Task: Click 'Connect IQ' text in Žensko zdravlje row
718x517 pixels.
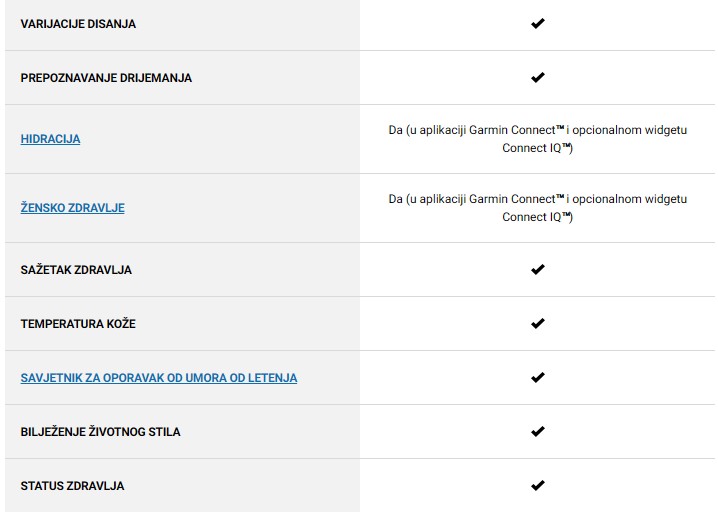Action: [x=534, y=217]
